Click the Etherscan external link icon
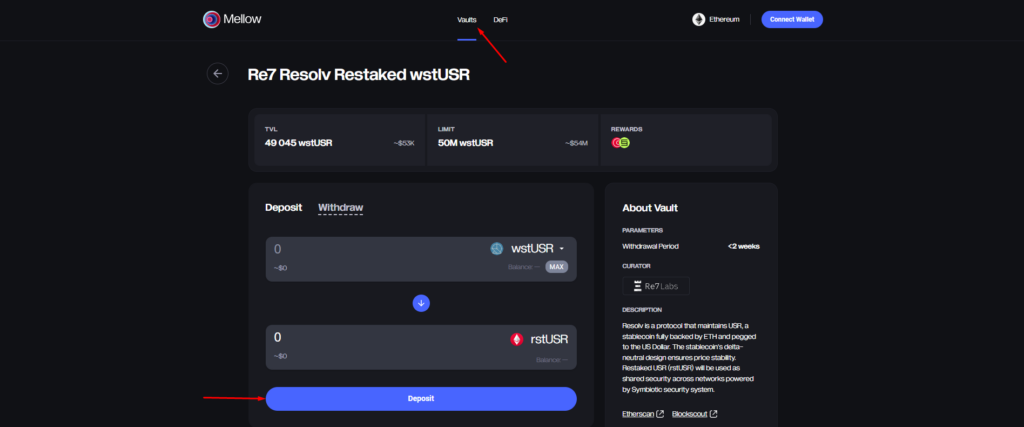Screen dimensions: 1024x427 [x=660, y=414]
